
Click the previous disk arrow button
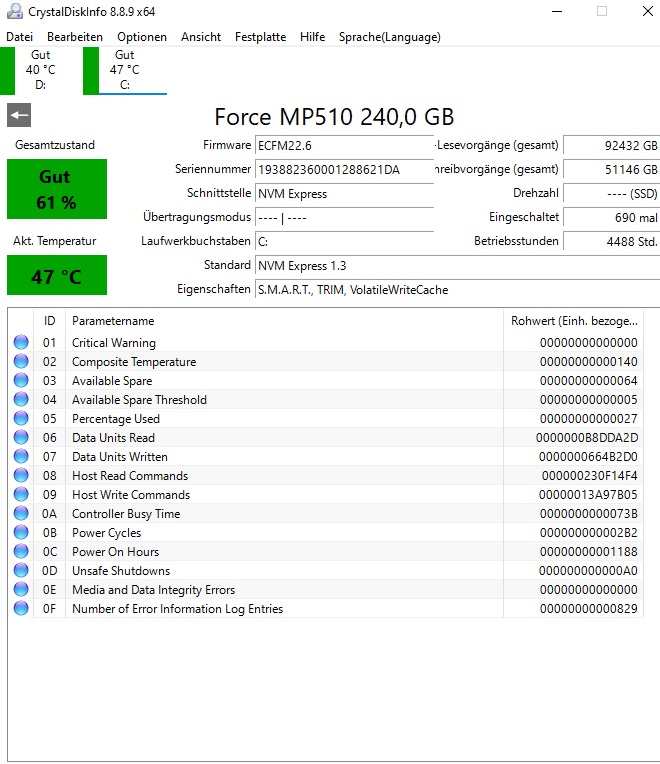pos(19,115)
